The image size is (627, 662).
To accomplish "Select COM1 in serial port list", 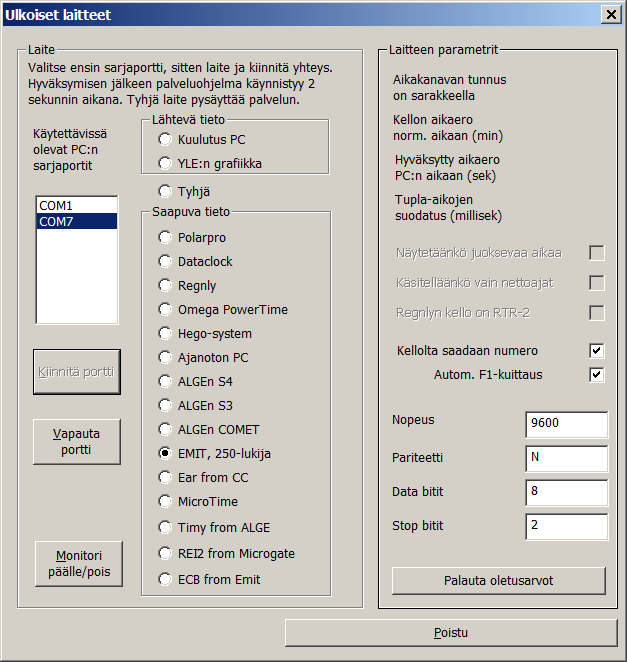I will [76, 205].
